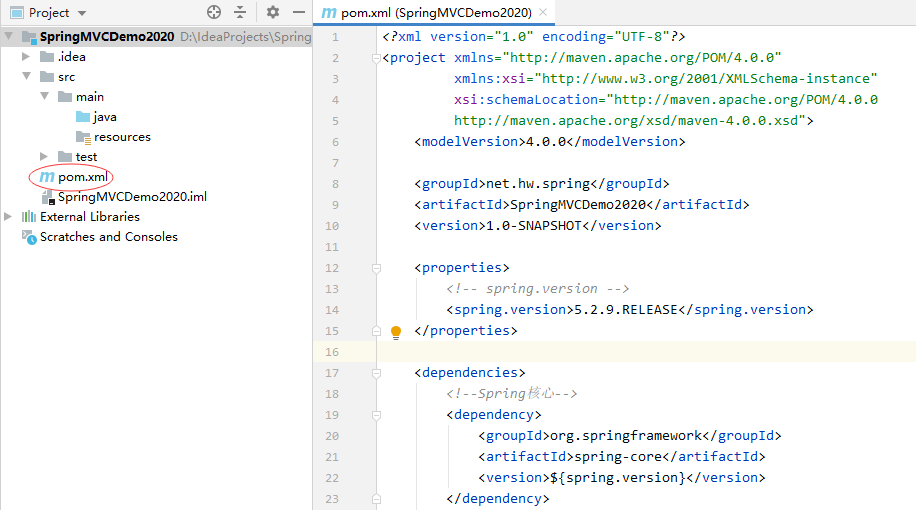Expand the test folder

point(44,157)
